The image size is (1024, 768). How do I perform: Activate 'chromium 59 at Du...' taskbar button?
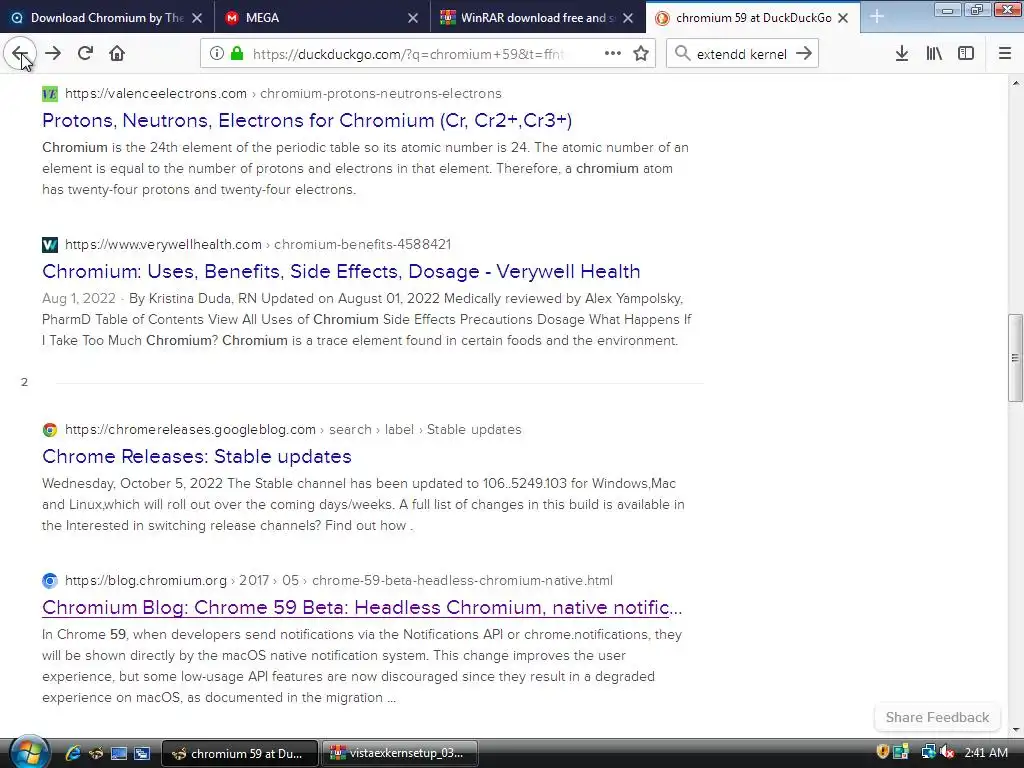click(x=240, y=753)
